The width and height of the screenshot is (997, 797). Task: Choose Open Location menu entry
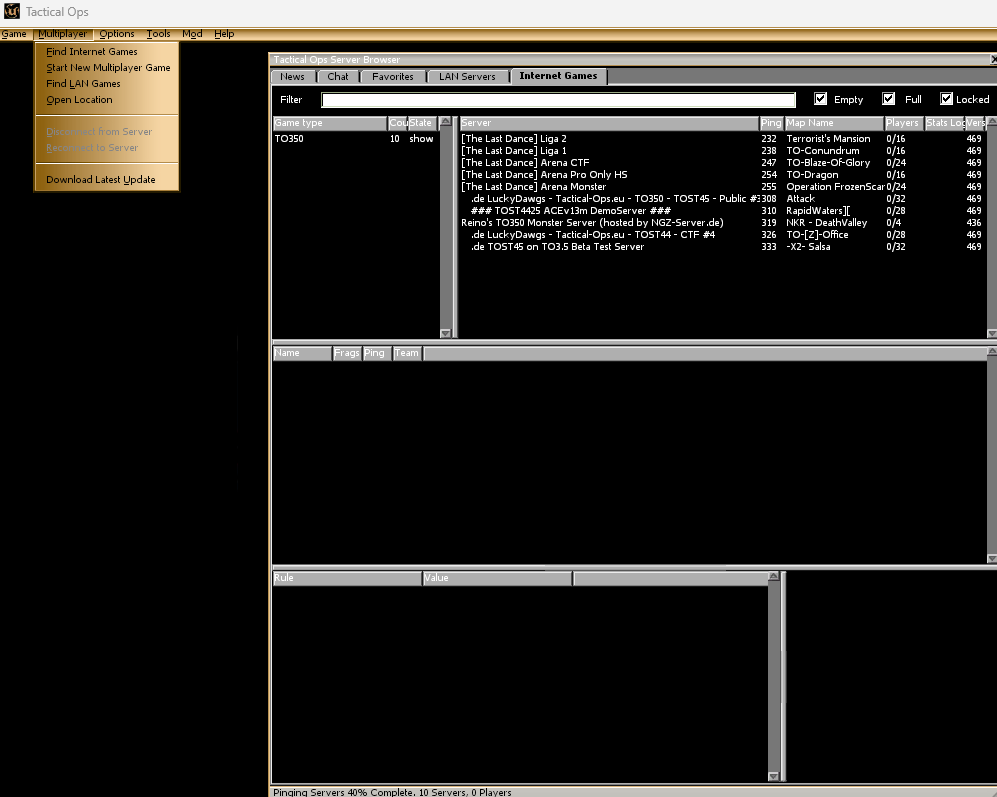(x=107, y=99)
